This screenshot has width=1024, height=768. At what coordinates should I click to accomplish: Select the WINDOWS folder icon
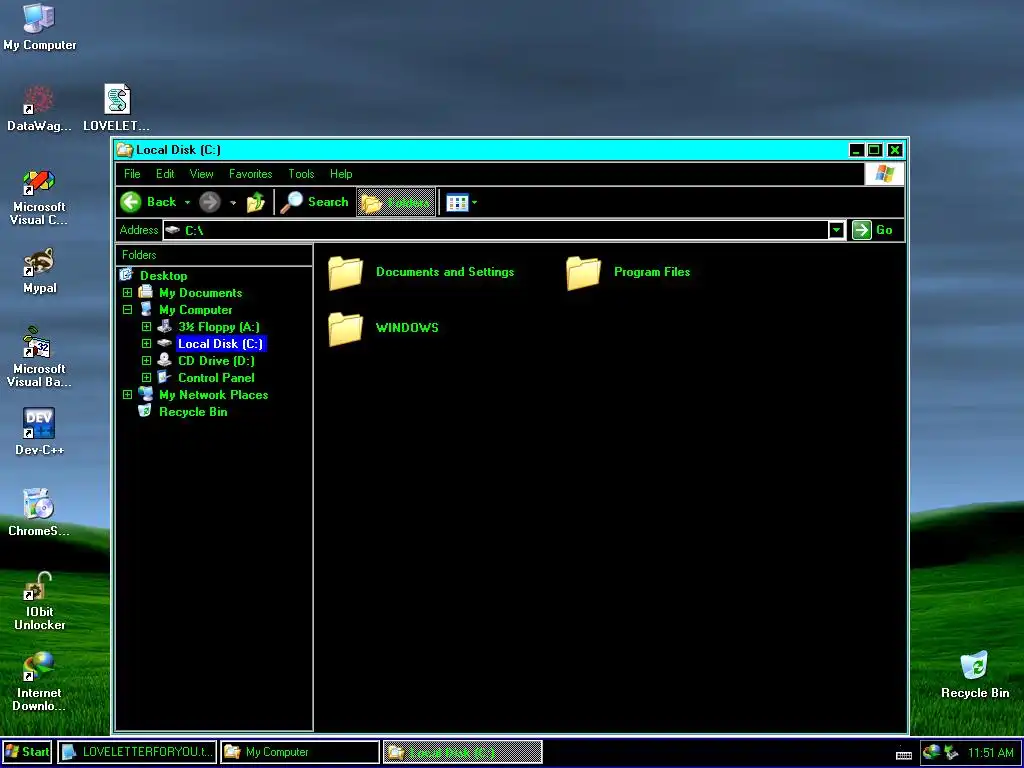point(345,328)
